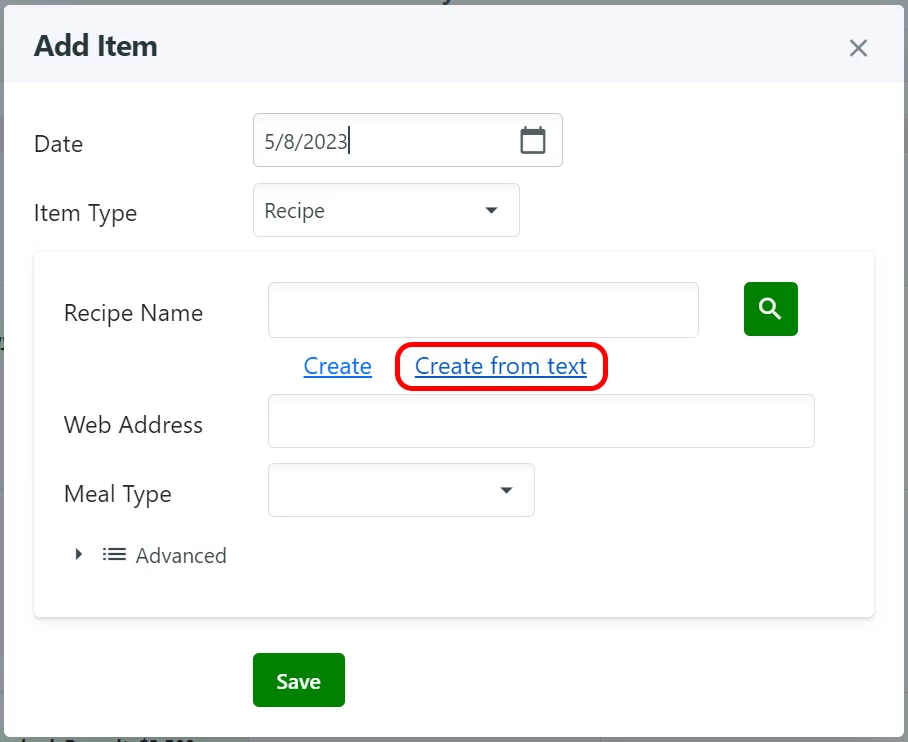908x742 pixels.
Task: Click the Create link
Action: tap(337, 366)
